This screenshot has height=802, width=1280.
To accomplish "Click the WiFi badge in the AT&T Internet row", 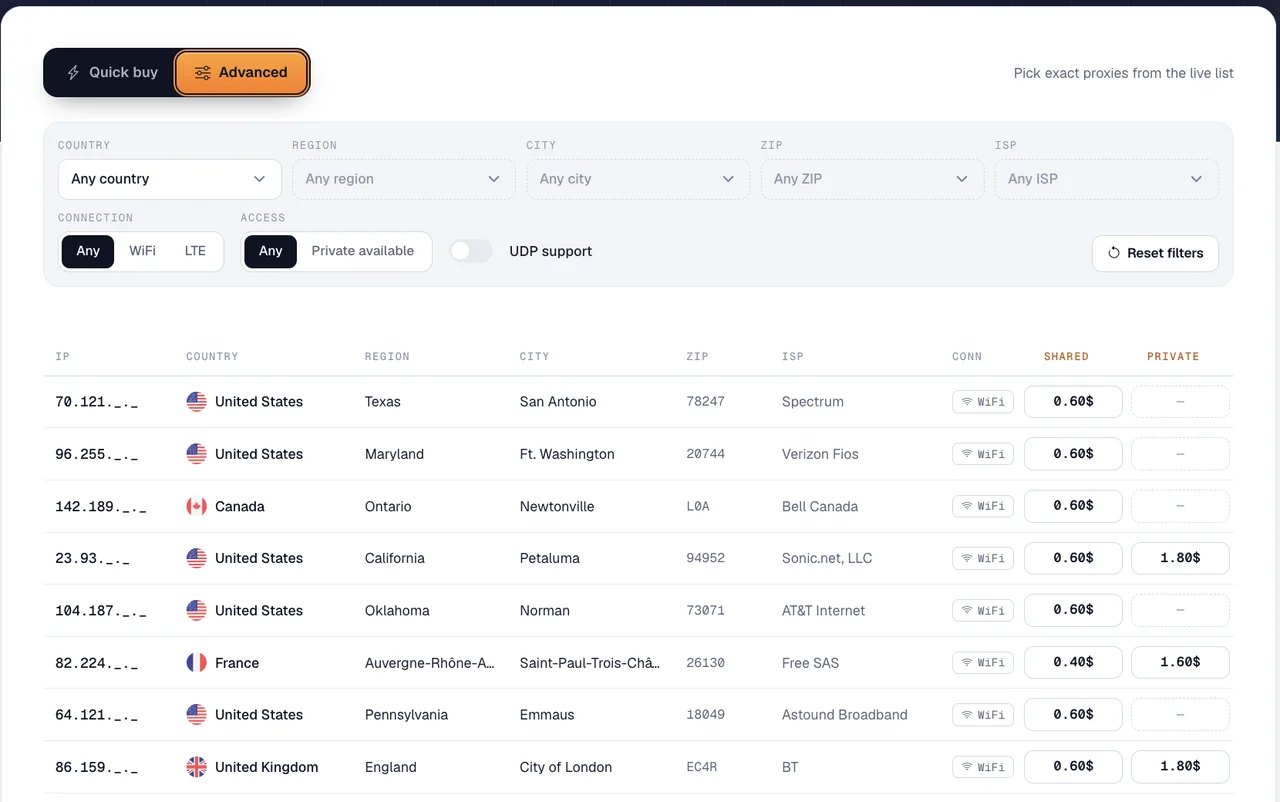I will click(983, 610).
